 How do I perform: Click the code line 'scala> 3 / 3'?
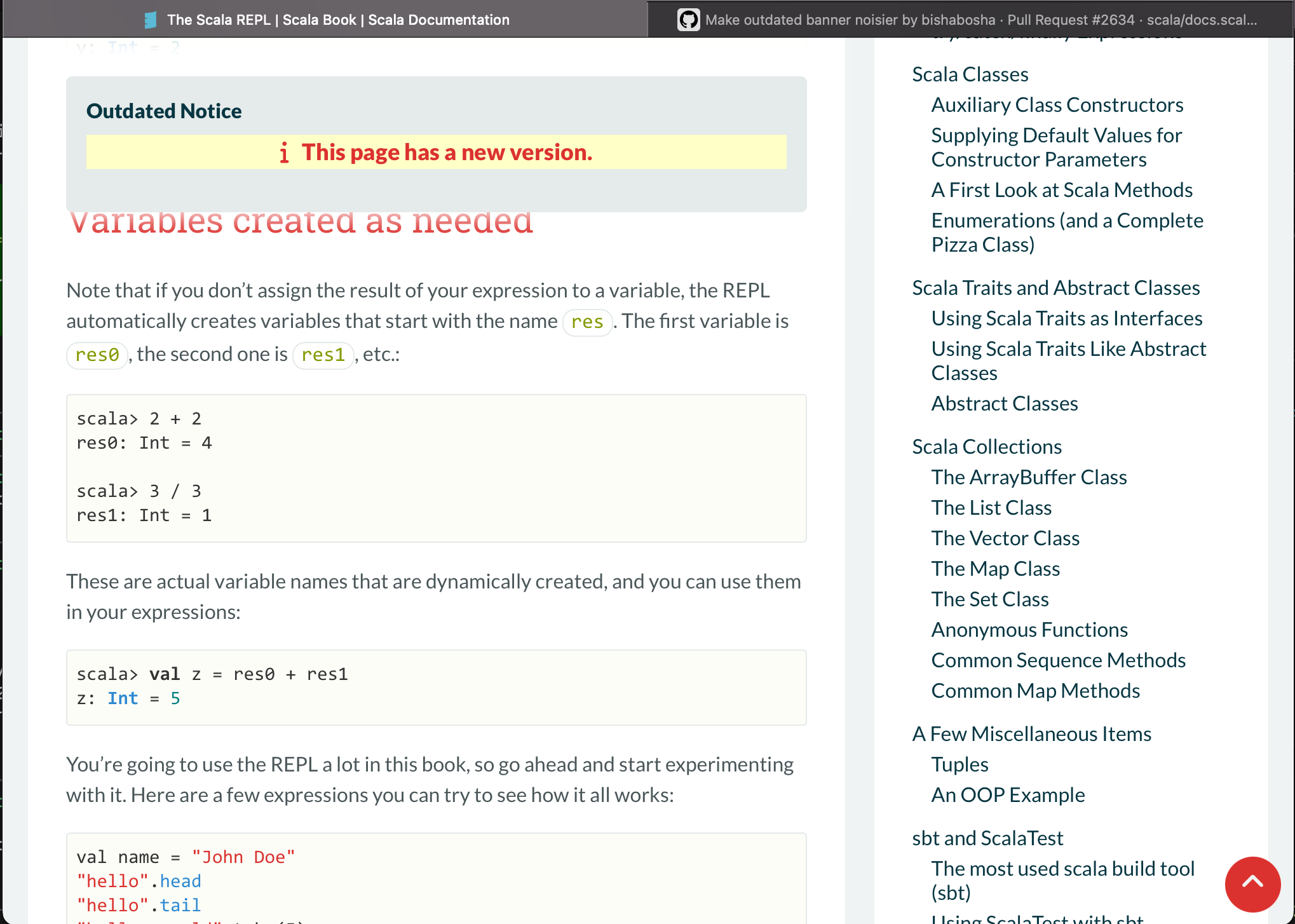pos(139,491)
